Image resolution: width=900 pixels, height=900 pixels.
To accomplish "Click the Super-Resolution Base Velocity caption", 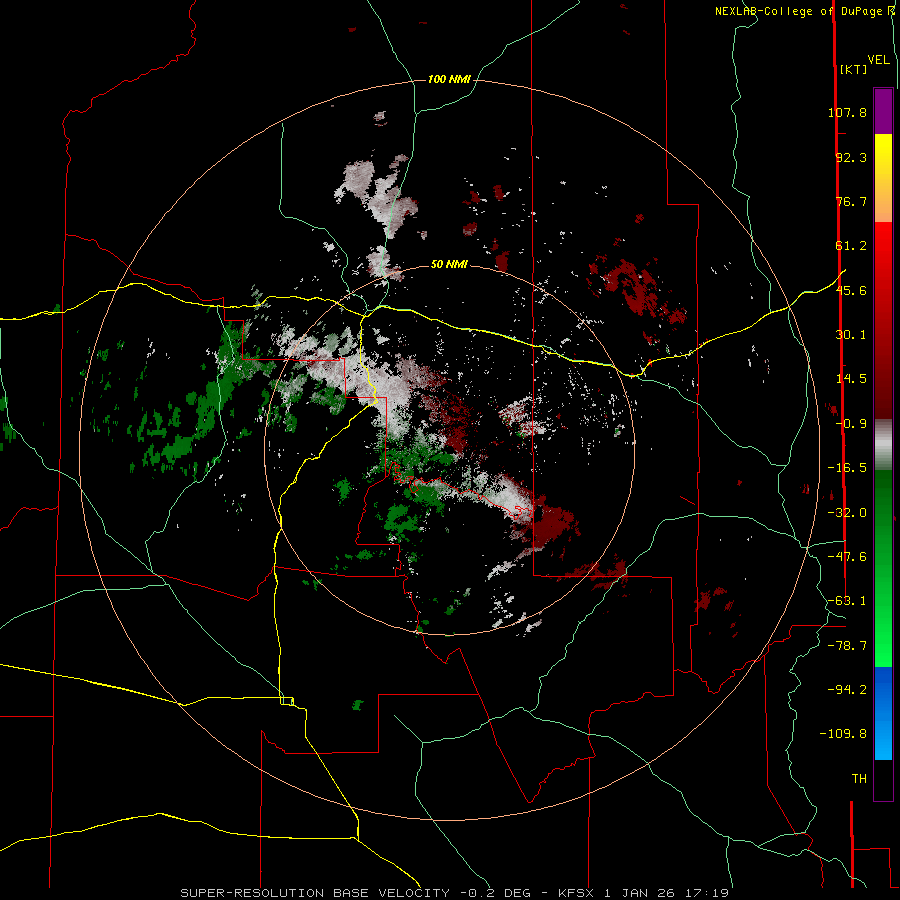I will pyautogui.click(x=455, y=893).
